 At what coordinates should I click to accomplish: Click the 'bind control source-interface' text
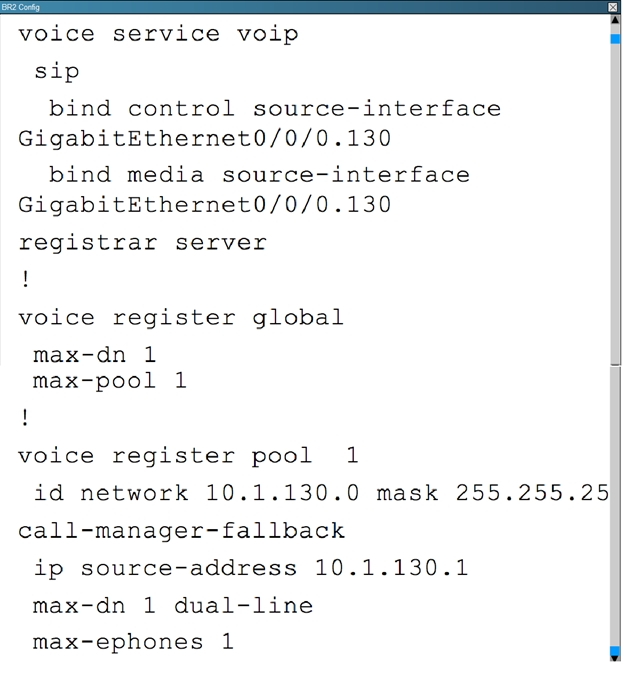pos(275,108)
